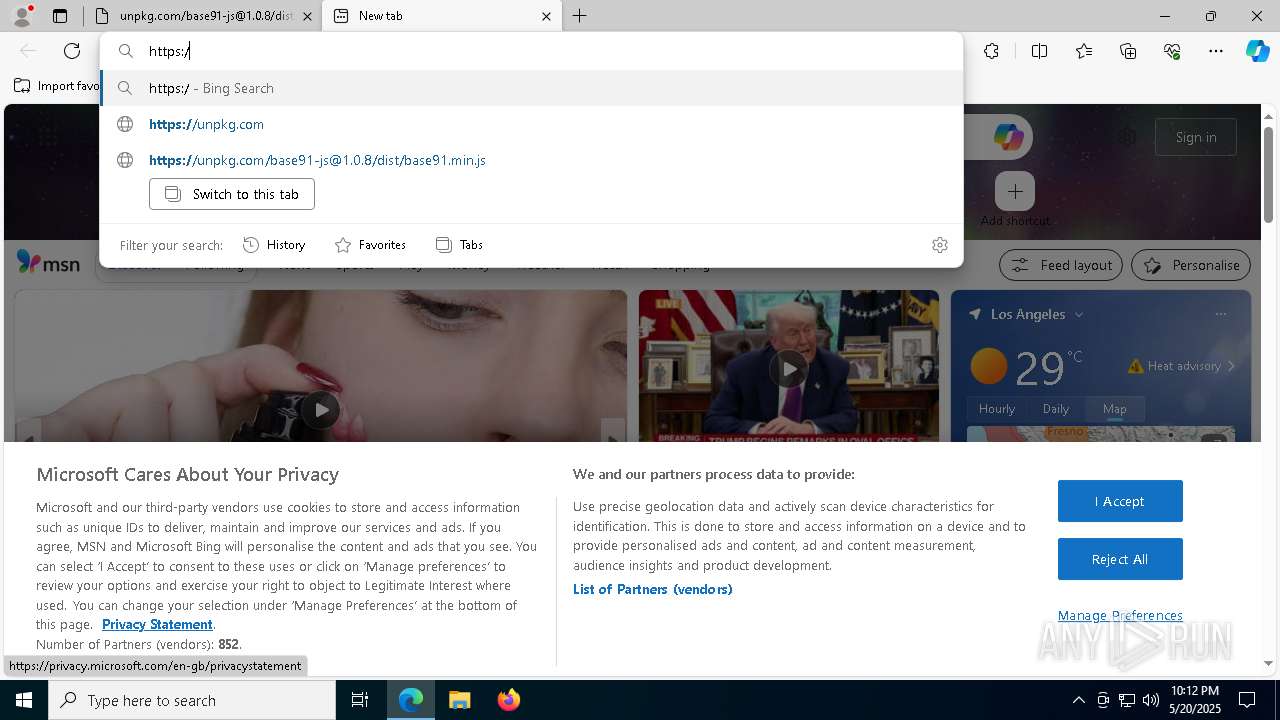The height and width of the screenshot is (720, 1280).
Task: Select Daily weather tab
Action: pos(1056,409)
